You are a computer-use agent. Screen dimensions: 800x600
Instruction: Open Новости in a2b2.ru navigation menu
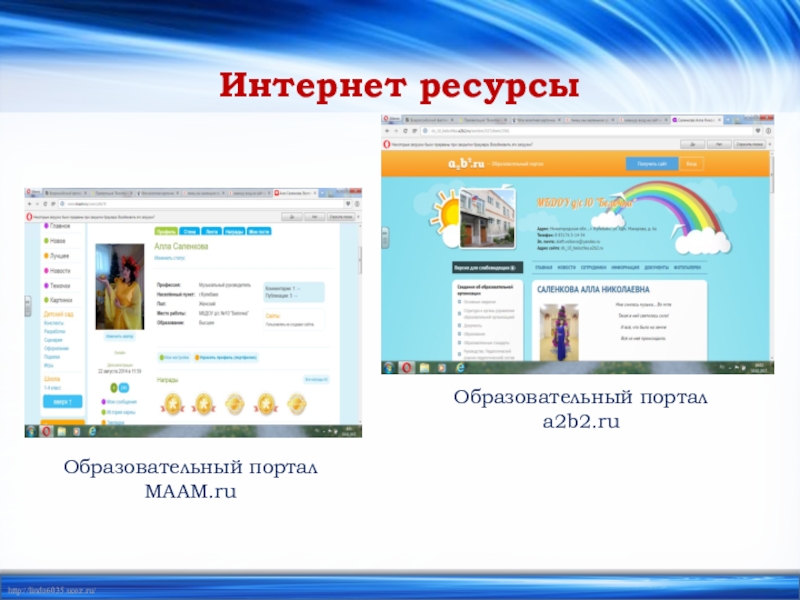coord(566,267)
